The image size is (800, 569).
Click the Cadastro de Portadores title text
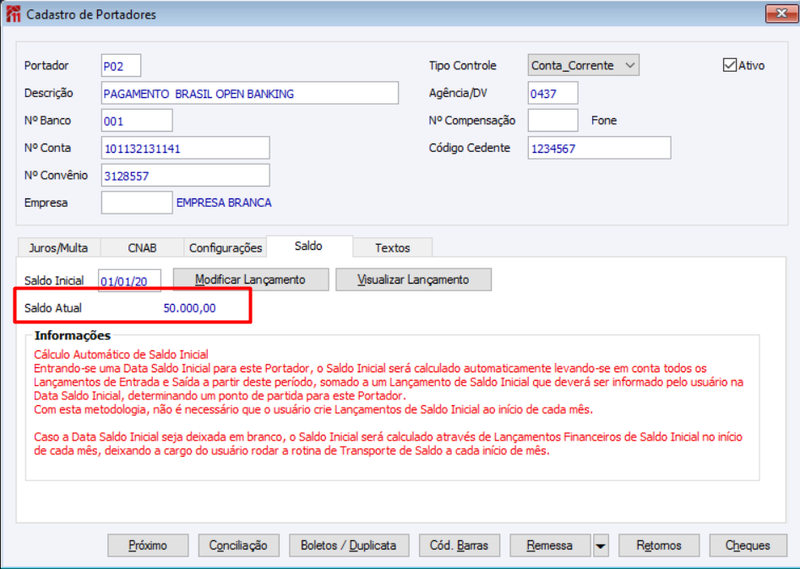click(91, 15)
